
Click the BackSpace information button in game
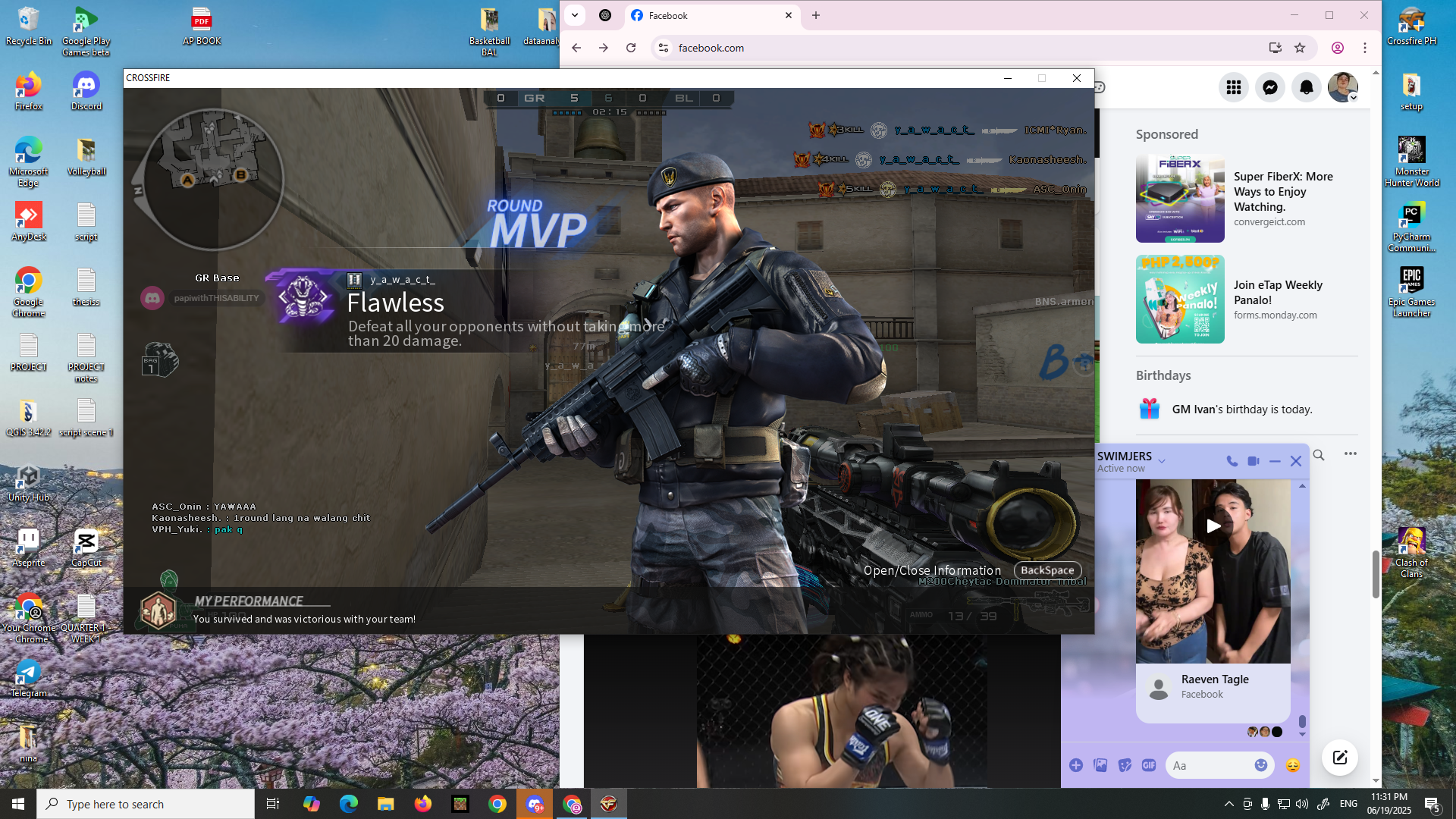point(1047,570)
